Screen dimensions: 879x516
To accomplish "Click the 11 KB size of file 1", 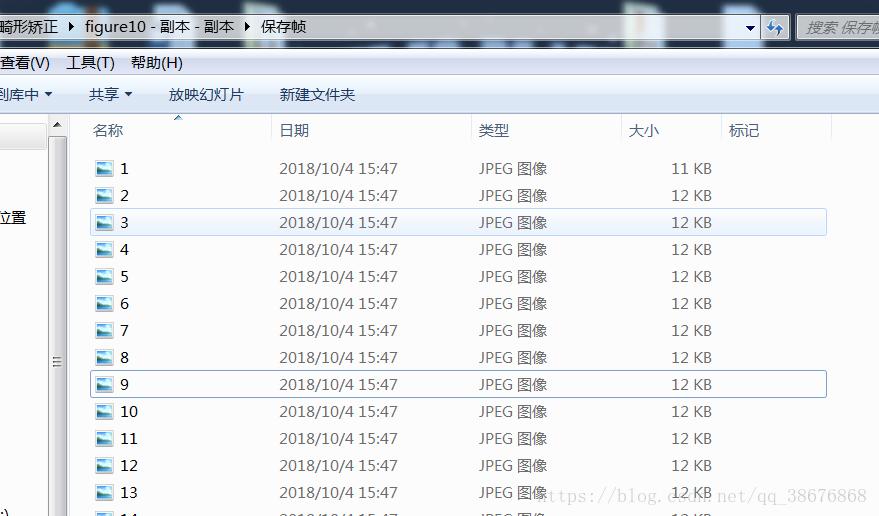I will pyautogui.click(x=692, y=169).
